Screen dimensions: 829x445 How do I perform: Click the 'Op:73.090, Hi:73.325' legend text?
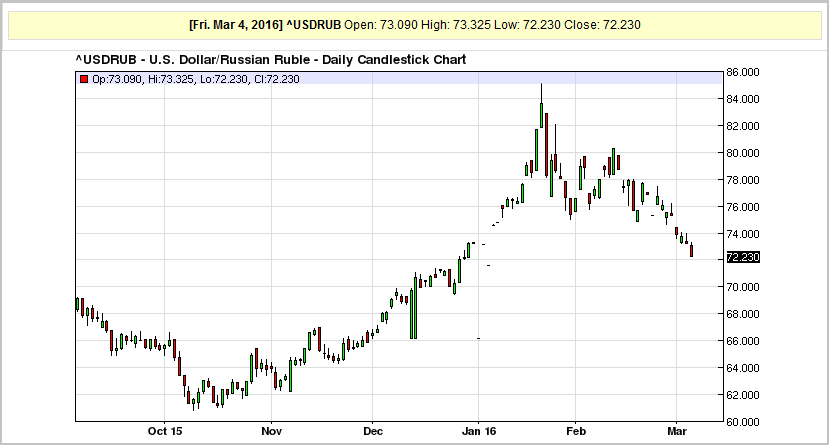(143, 79)
